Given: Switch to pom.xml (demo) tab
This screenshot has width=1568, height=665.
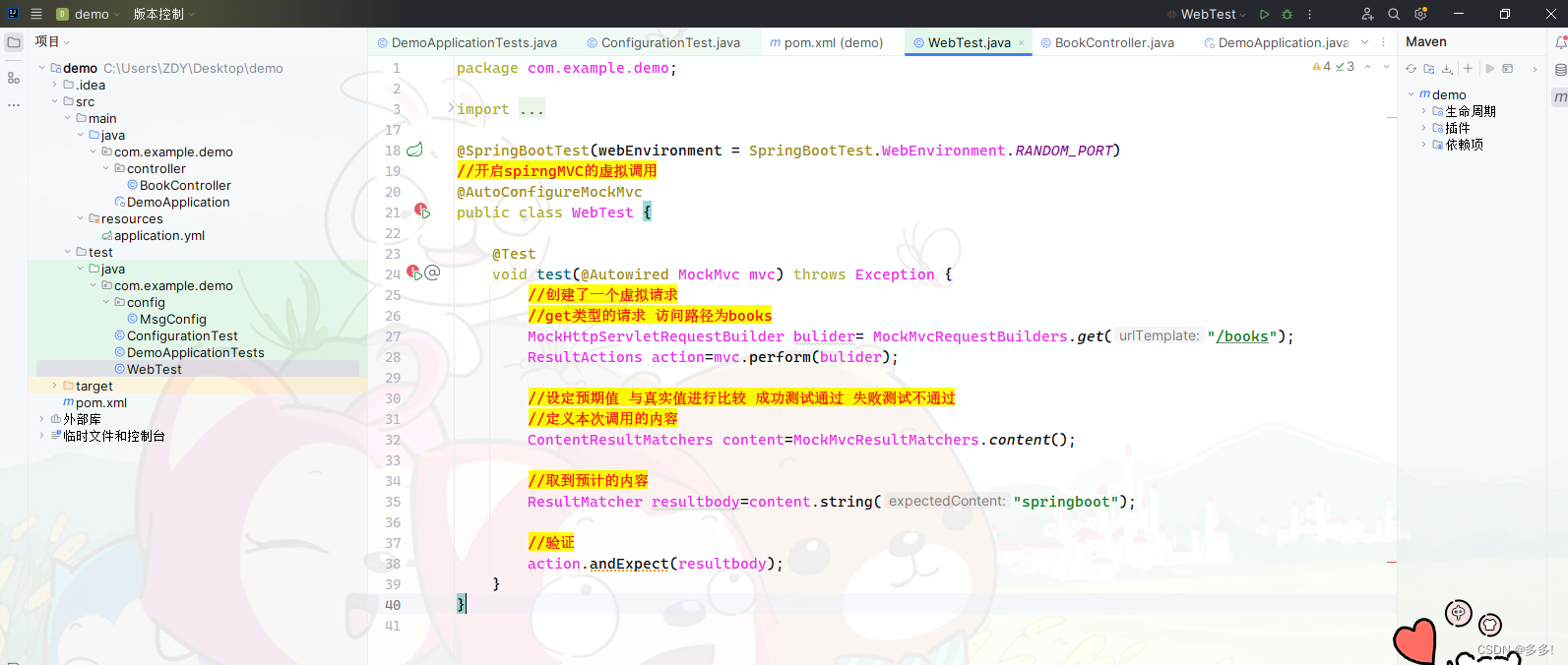Looking at the screenshot, I should point(826,42).
